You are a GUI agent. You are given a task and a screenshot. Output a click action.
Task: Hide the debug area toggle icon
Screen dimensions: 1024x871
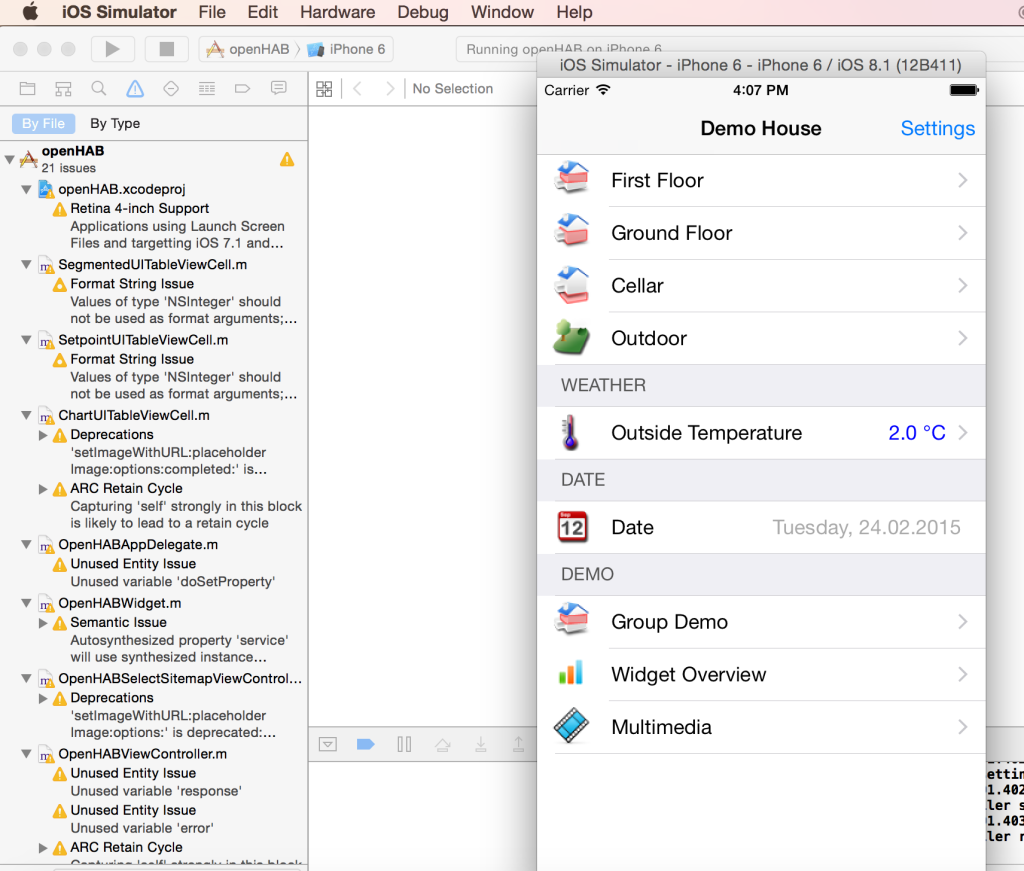point(328,744)
